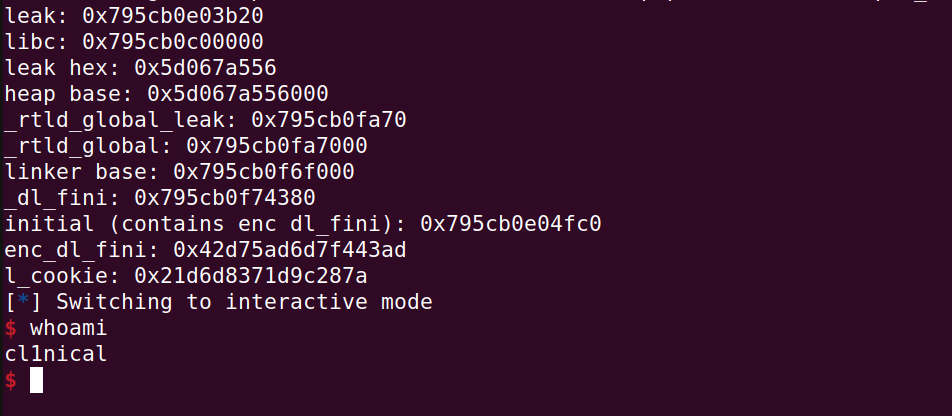952x416 pixels.
Task: Click the leak address 0x795cb0e03b20
Action: coord(174,15)
